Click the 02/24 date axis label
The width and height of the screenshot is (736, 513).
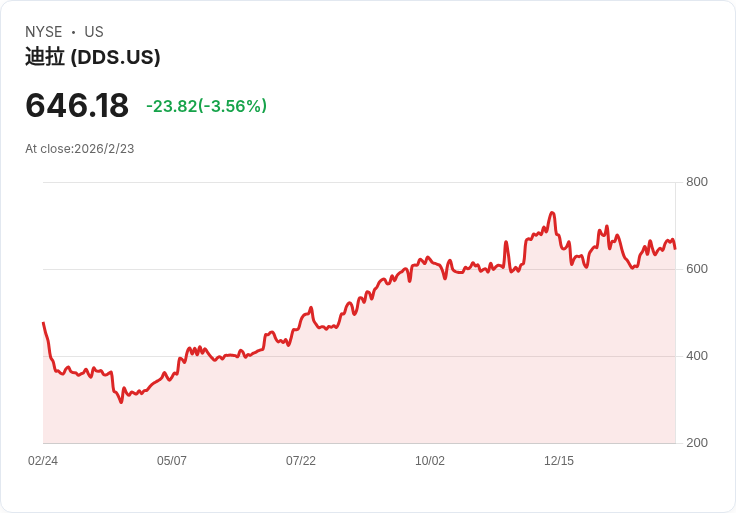[x=43, y=461]
